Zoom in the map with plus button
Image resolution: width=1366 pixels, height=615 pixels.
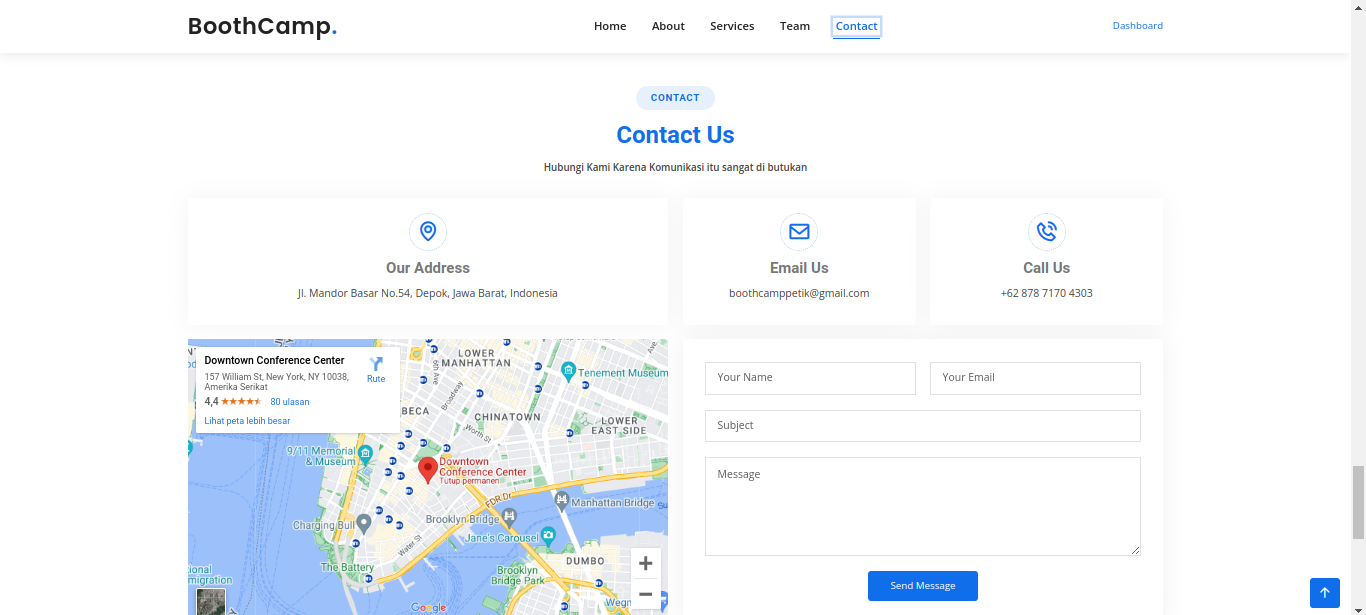[646, 563]
